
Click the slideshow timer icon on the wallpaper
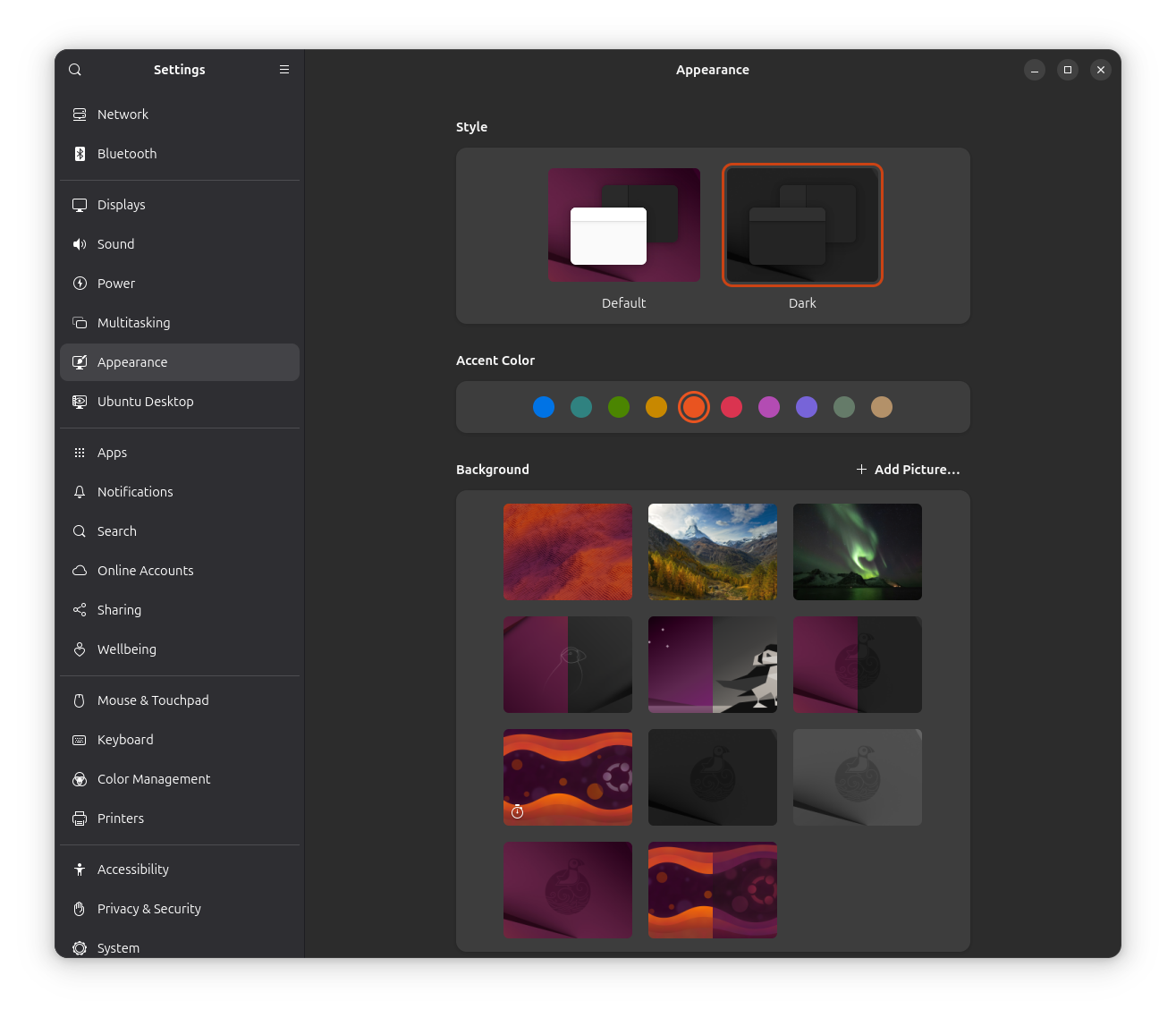517,811
